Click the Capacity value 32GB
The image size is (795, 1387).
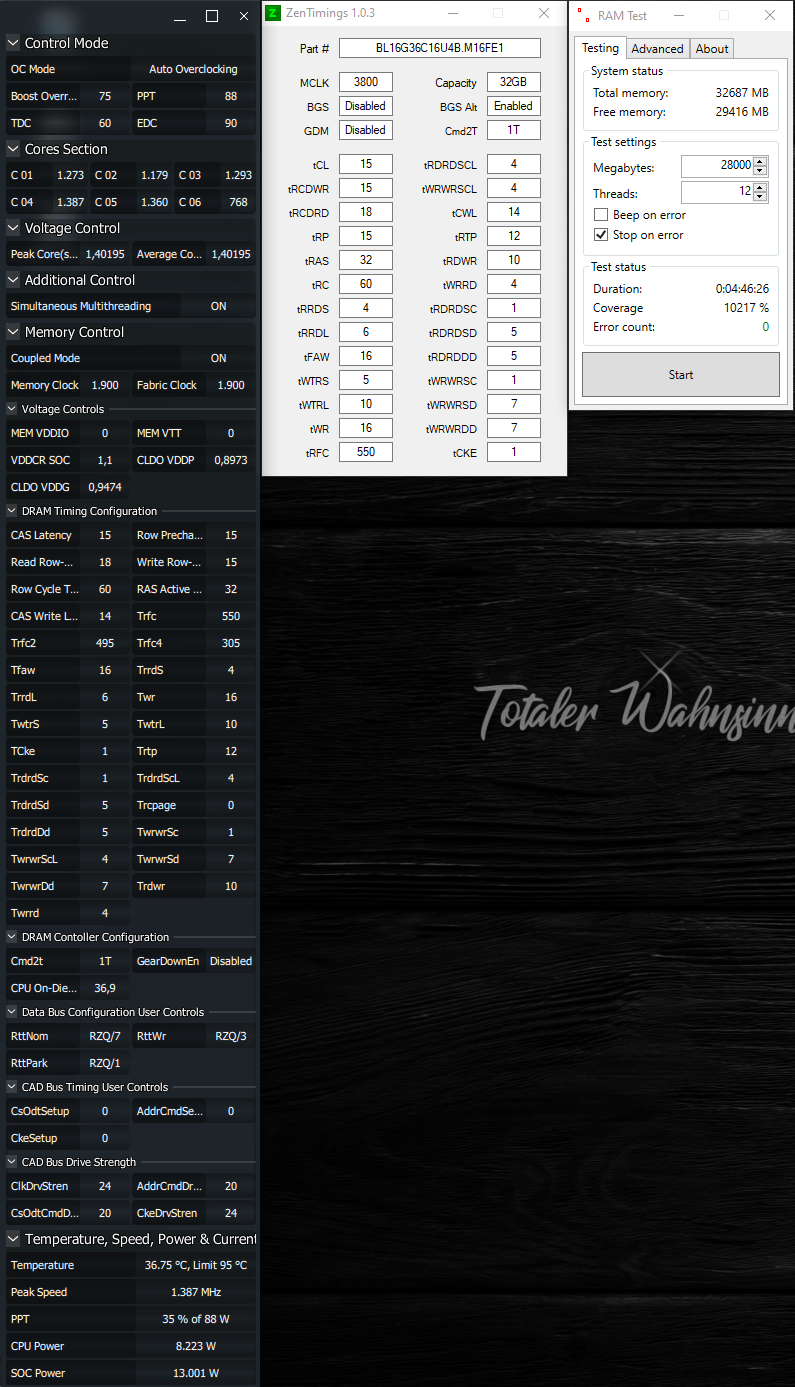tap(514, 82)
